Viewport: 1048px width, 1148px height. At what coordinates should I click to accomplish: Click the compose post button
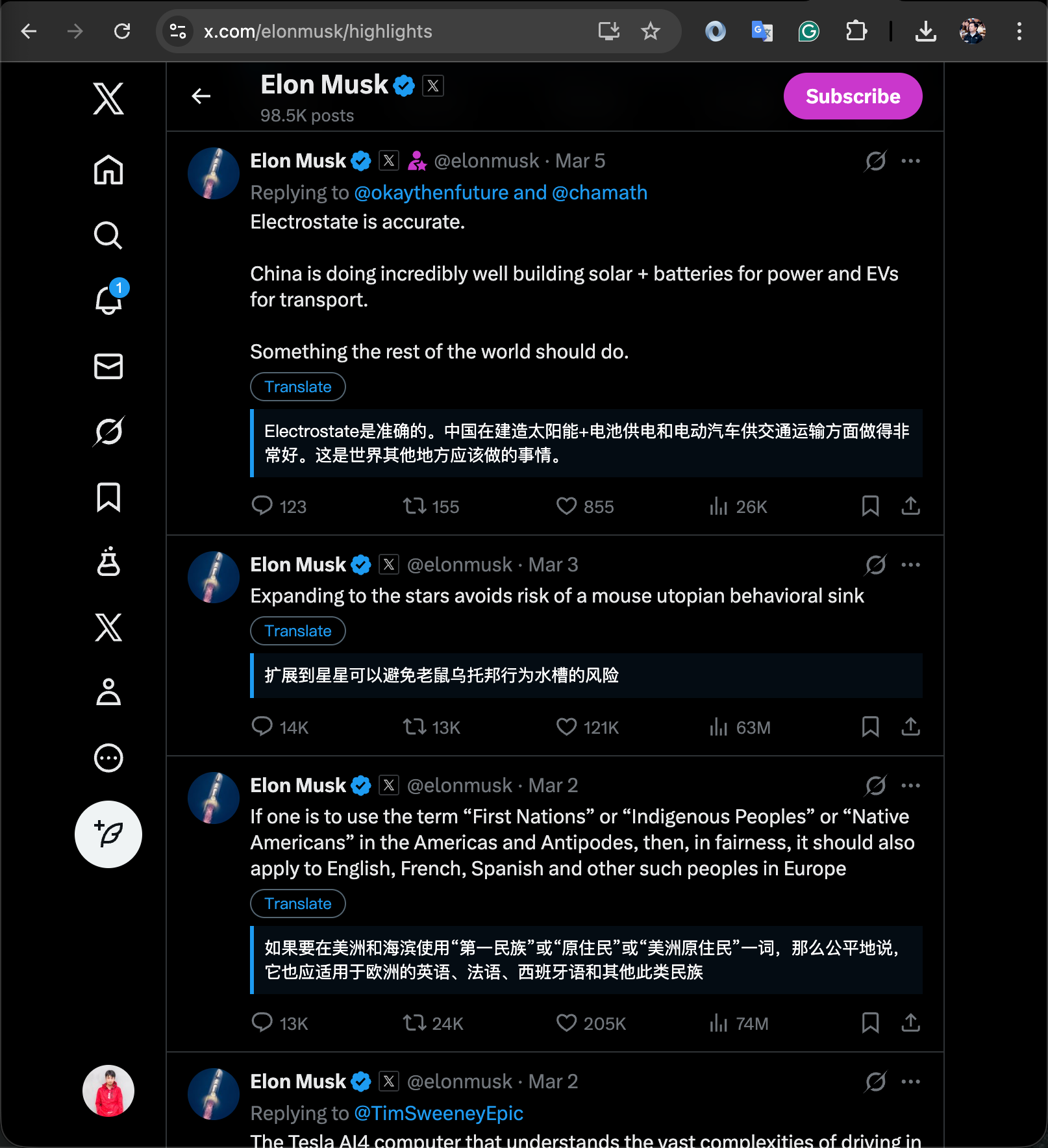pos(108,834)
